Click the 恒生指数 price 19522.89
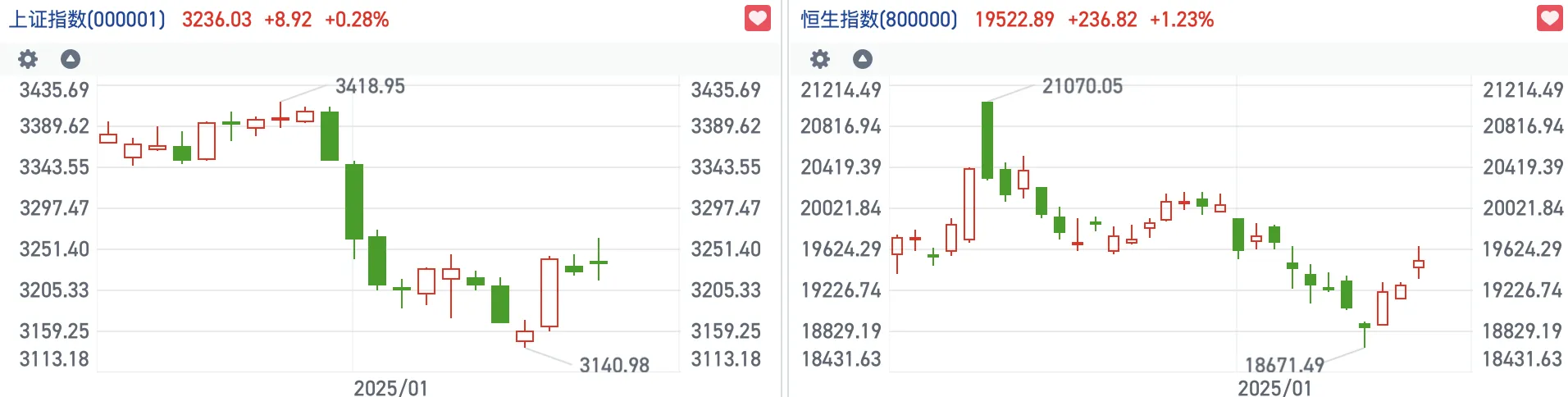This screenshot has height=397, width=1568. (x=1014, y=20)
